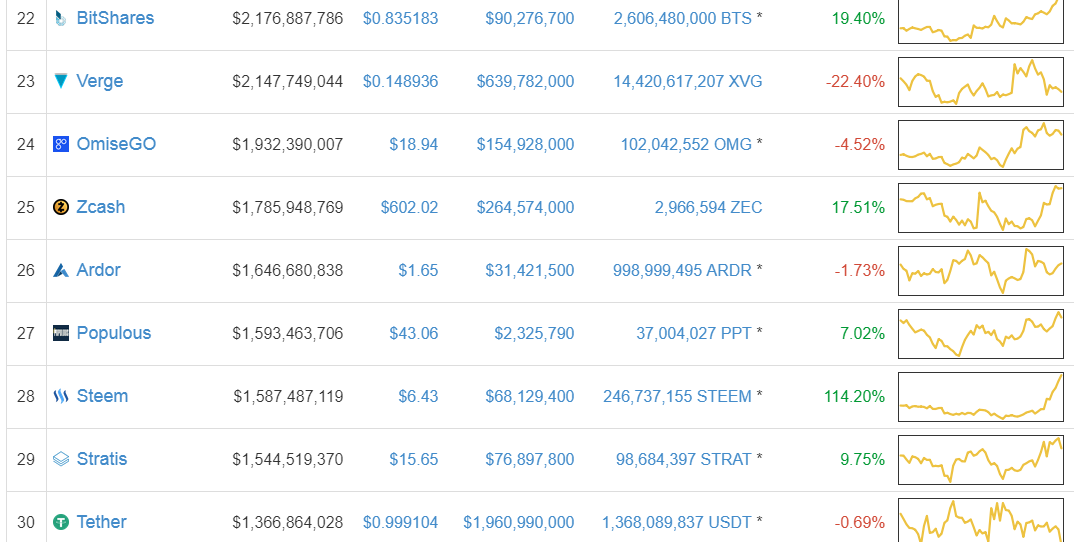This screenshot has height=542, width=1074.
Task: Select Verge price $0.148936
Action: click(x=400, y=81)
